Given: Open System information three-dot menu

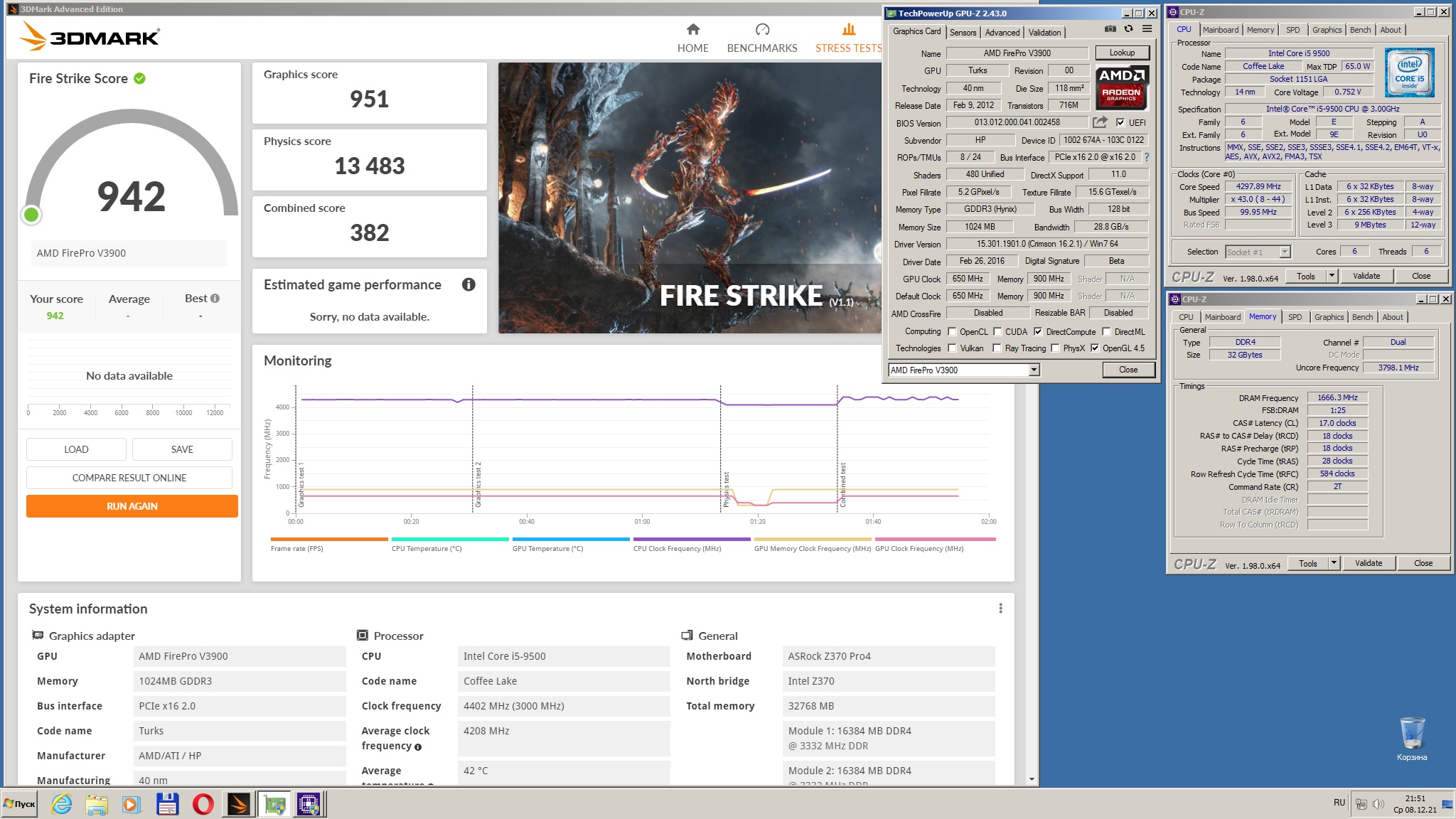Looking at the screenshot, I should [1000, 609].
